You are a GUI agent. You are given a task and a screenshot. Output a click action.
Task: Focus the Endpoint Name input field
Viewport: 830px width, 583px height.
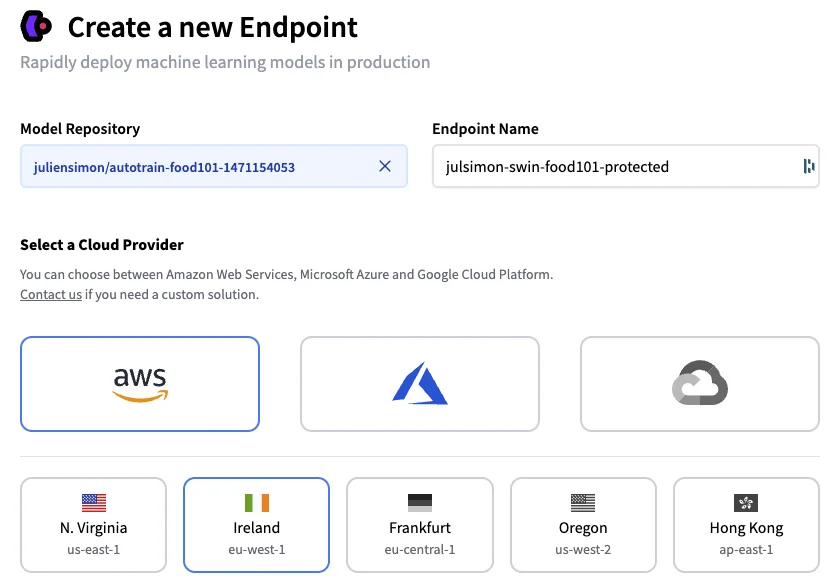[x=626, y=166]
